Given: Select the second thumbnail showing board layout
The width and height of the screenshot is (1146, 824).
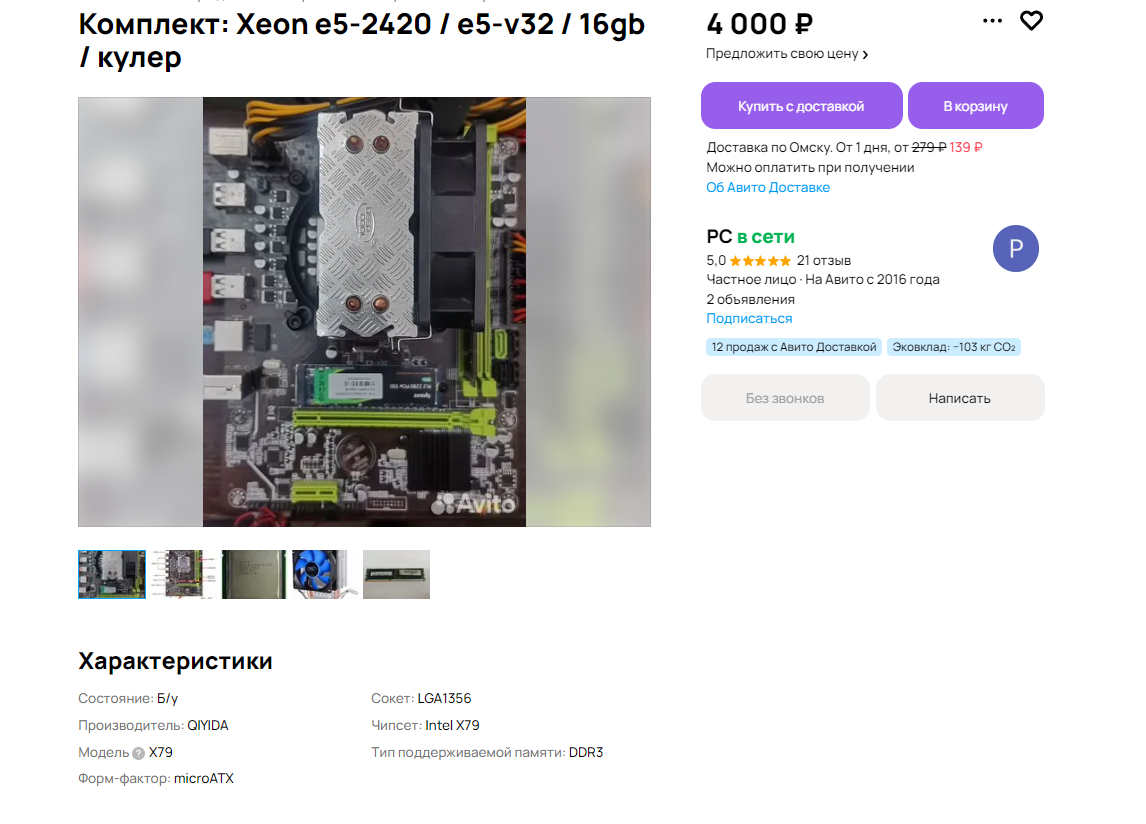Looking at the screenshot, I should pyautogui.click(x=183, y=575).
